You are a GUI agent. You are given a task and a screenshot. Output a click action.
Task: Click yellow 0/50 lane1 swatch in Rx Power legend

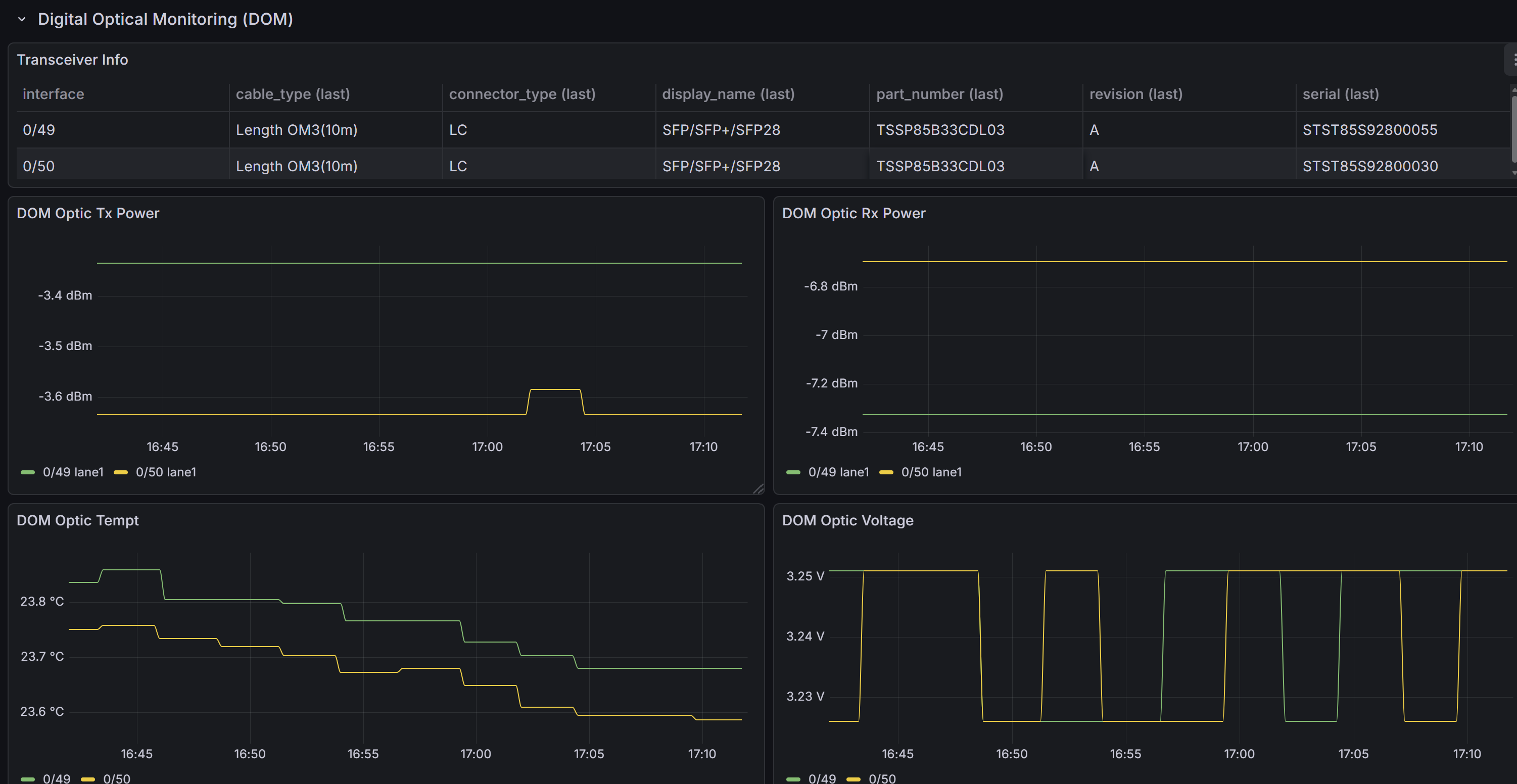pyautogui.click(x=886, y=472)
